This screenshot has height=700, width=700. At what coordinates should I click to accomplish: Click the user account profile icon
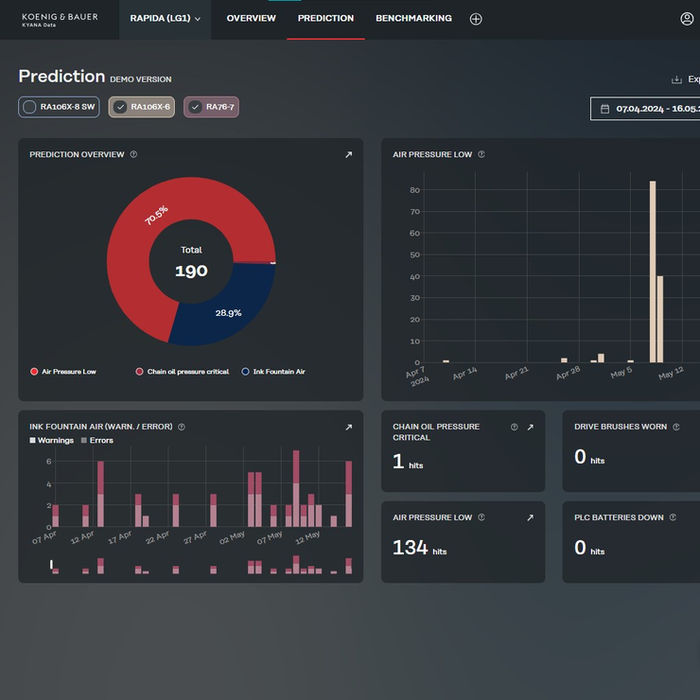click(687, 19)
